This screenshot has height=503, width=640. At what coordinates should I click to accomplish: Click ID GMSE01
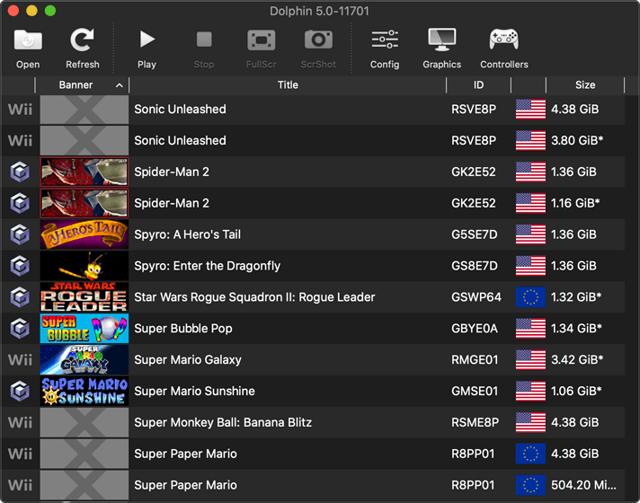coord(474,391)
